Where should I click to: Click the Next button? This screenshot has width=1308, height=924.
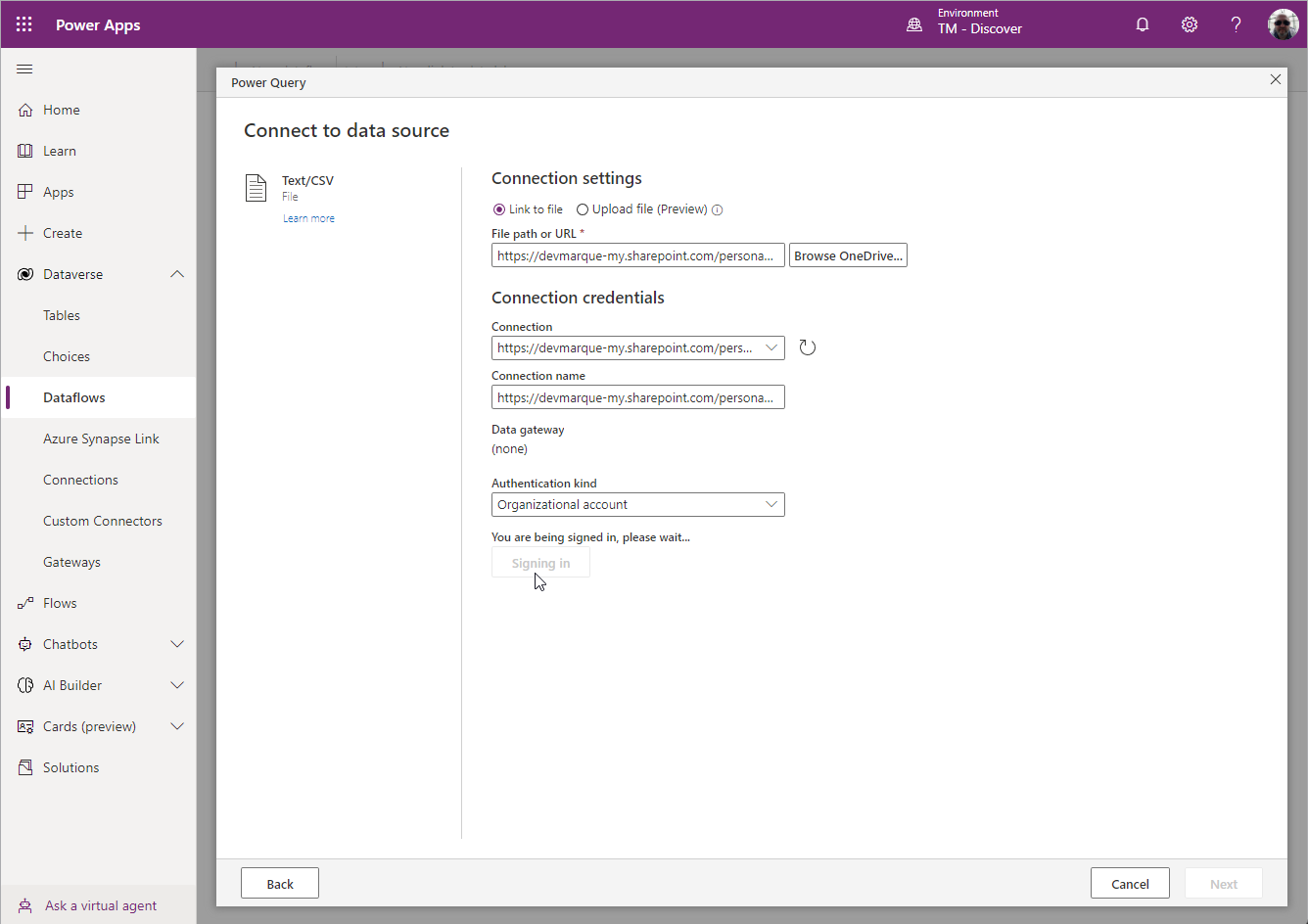pos(1224,883)
